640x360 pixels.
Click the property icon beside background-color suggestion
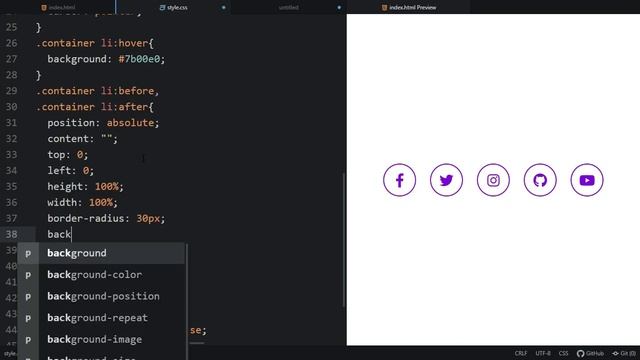coord(28,275)
